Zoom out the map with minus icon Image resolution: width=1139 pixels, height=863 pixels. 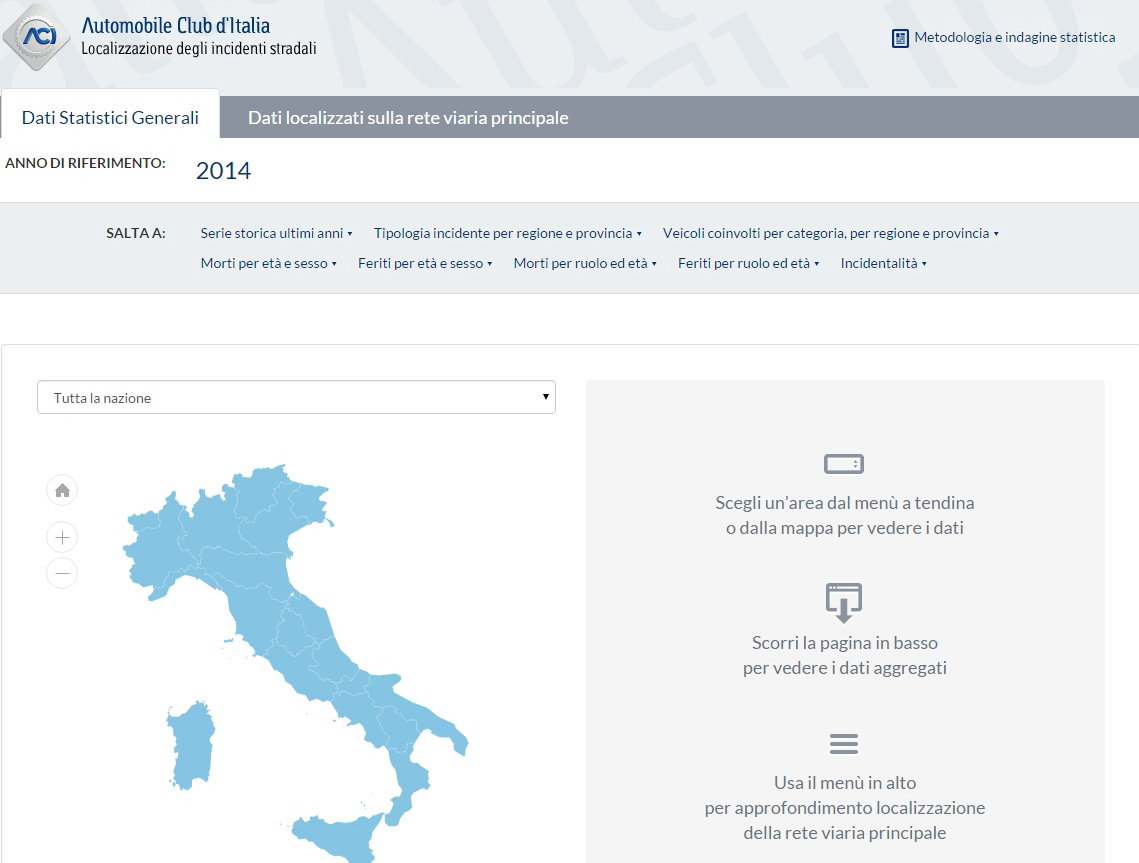pos(62,573)
